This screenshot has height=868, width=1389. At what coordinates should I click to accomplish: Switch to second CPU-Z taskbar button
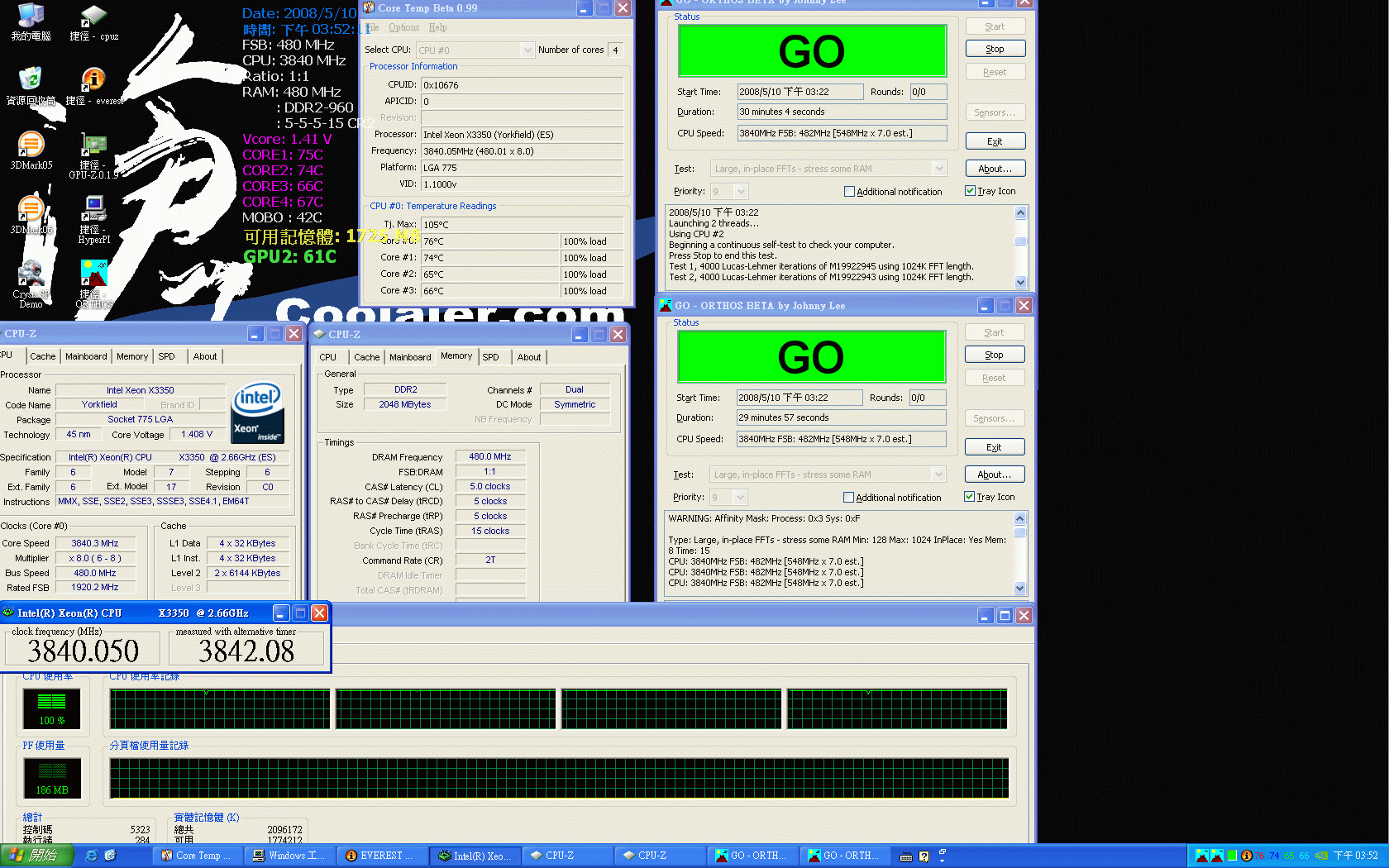coord(660,856)
